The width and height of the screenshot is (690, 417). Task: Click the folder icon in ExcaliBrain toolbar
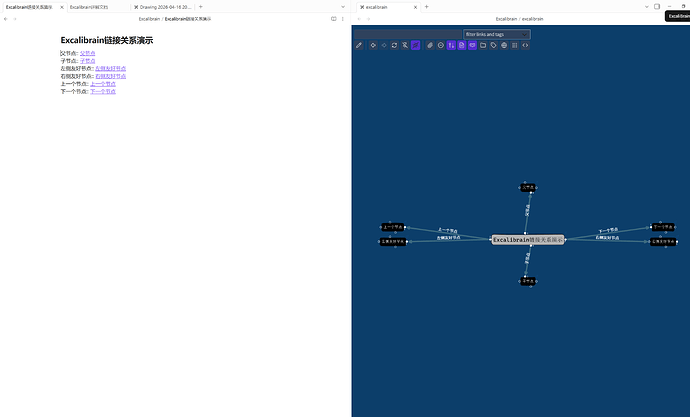(x=482, y=45)
